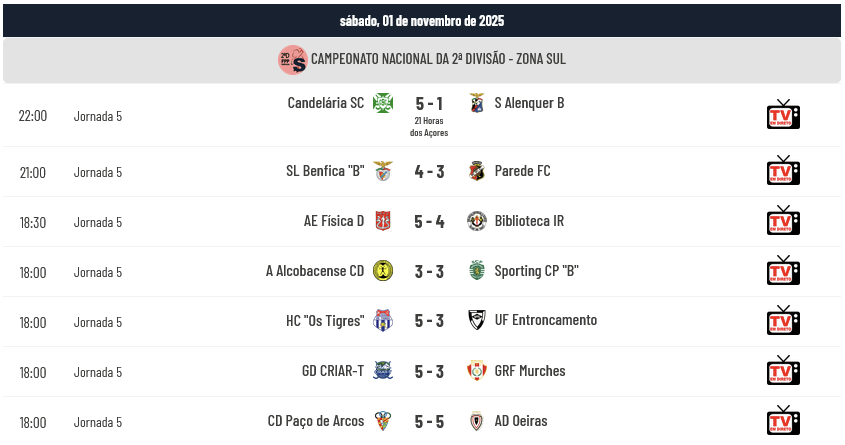
Task: Click the HC "Os Tigres" club crest
Action: coord(382,321)
